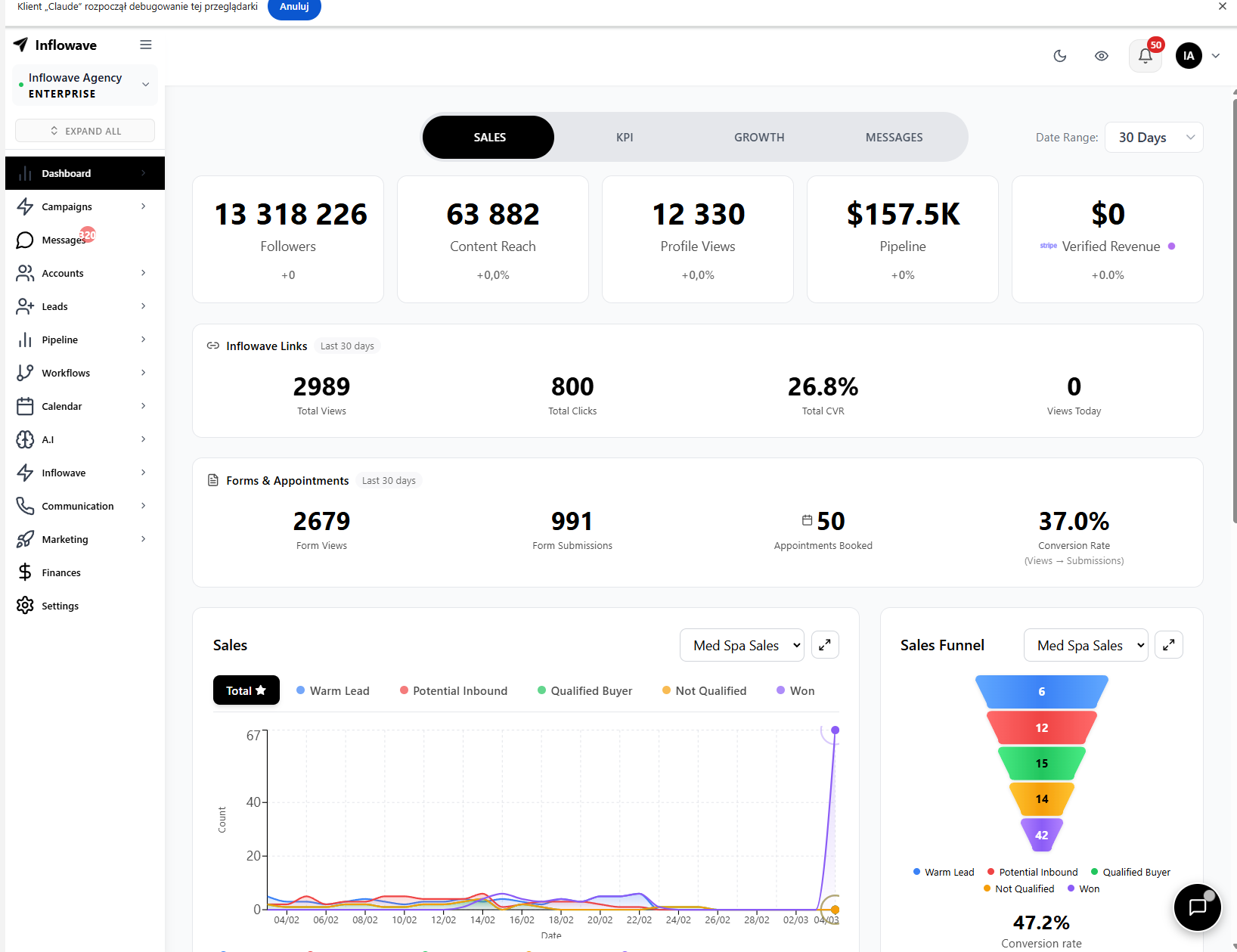Click the Workflows sidebar icon
1237x952 pixels.
click(25, 373)
